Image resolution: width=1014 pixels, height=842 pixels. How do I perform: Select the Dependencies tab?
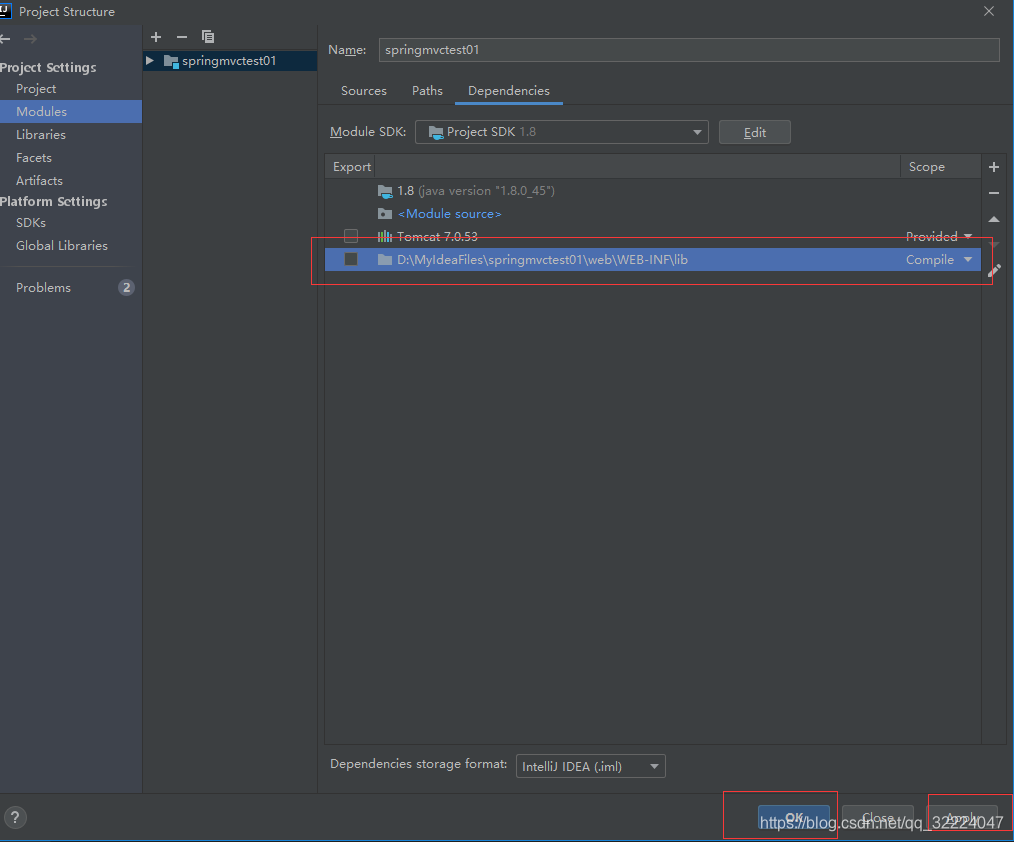(x=509, y=91)
